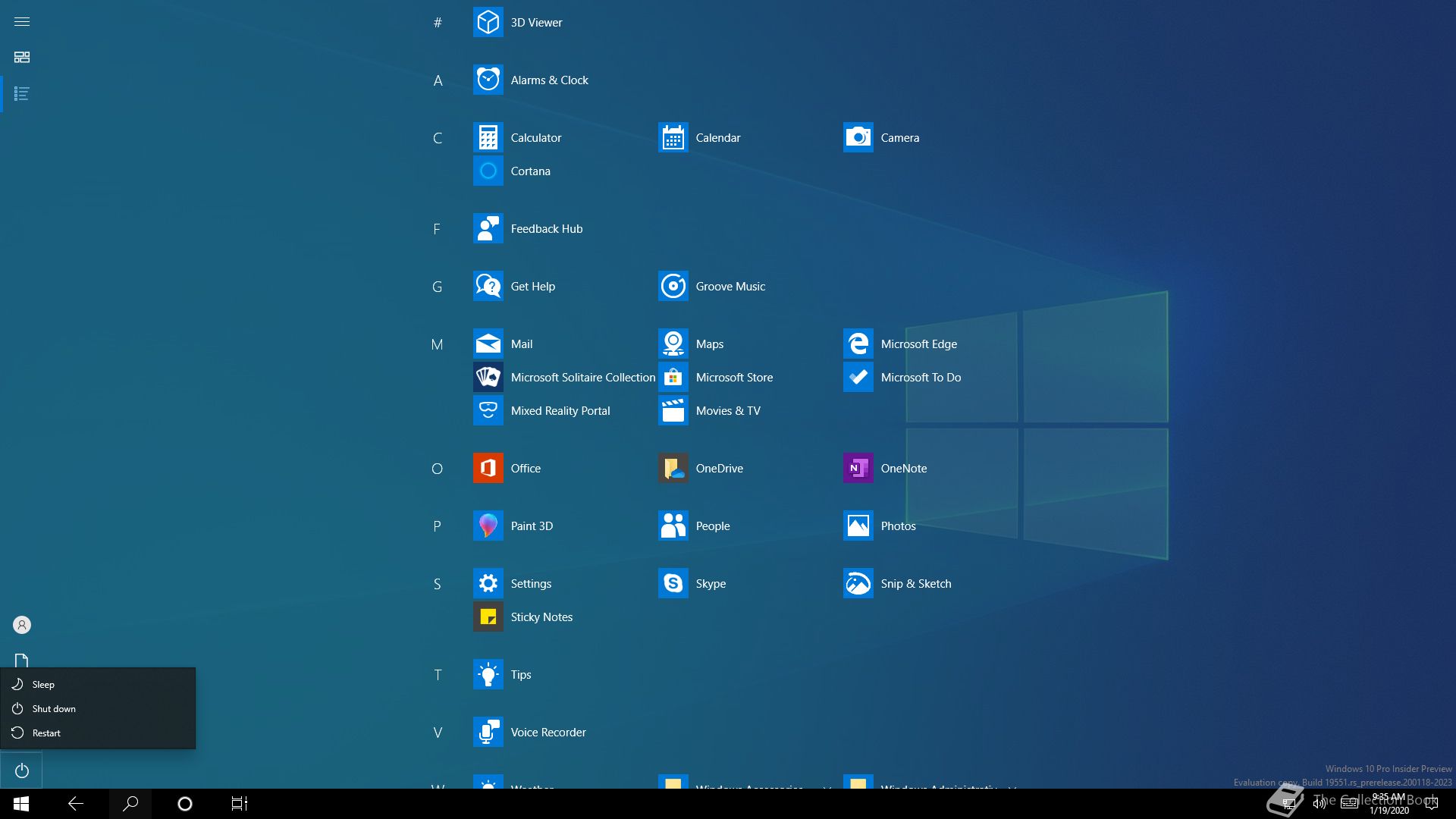Launch the Get Help icon
The width and height of the screenshot is (1456, 819).
click(488, 287)
